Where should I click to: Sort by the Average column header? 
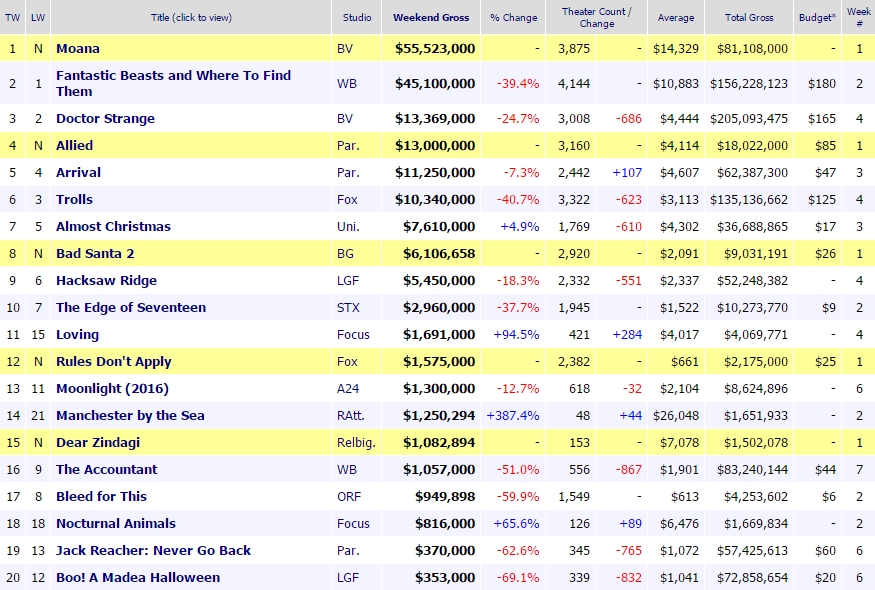(675, 17)
